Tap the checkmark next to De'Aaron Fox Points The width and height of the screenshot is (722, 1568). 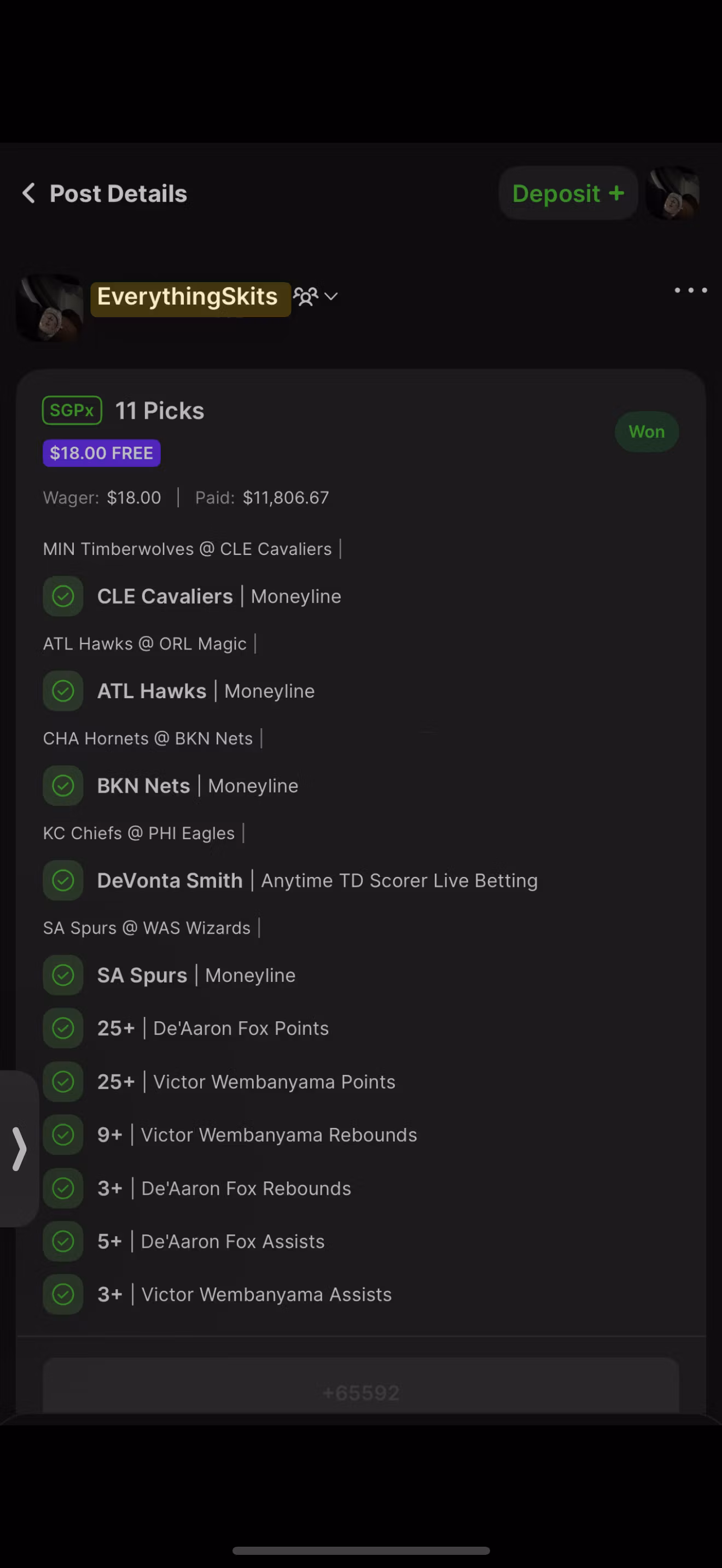(x=63, y=1028)
